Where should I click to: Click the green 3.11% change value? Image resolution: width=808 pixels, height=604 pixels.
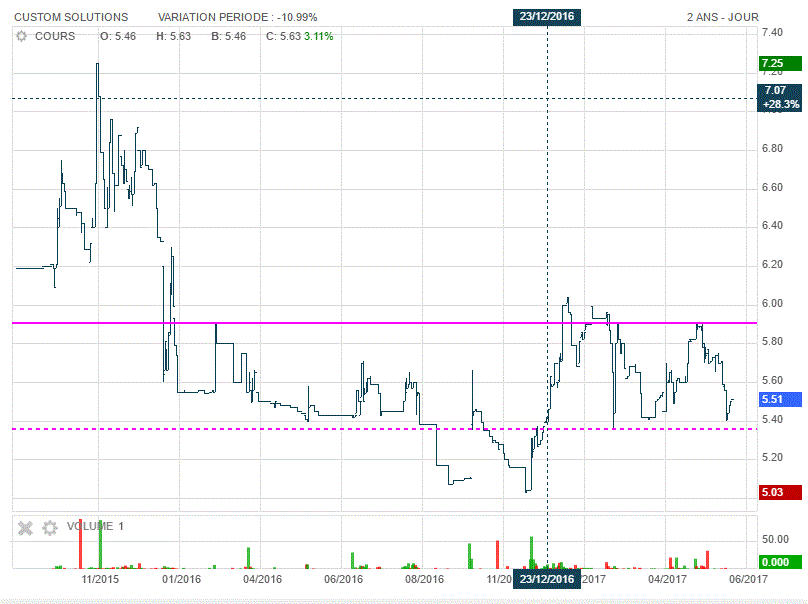tap(318, 37)
